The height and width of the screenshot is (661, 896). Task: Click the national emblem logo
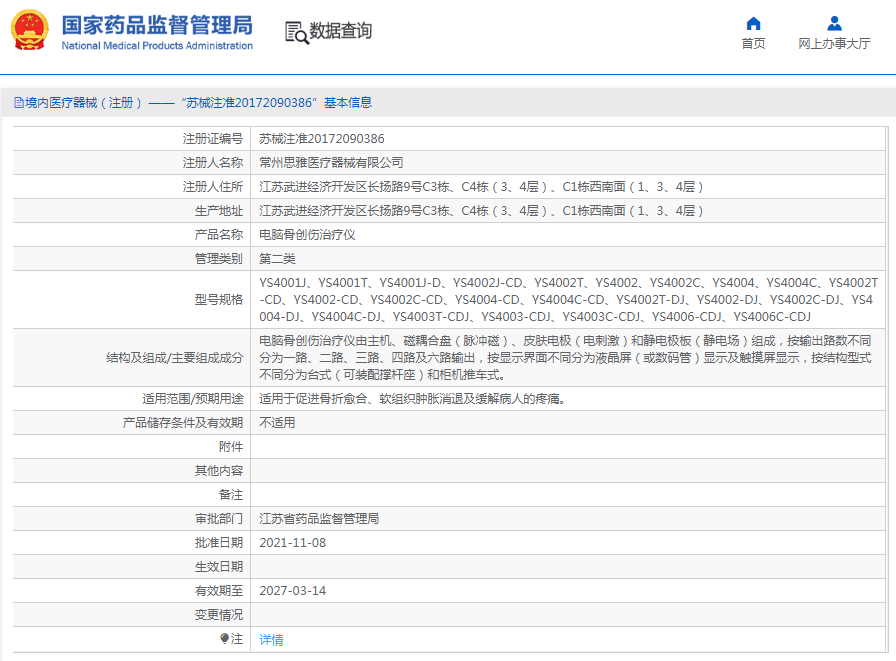(30, 31)
